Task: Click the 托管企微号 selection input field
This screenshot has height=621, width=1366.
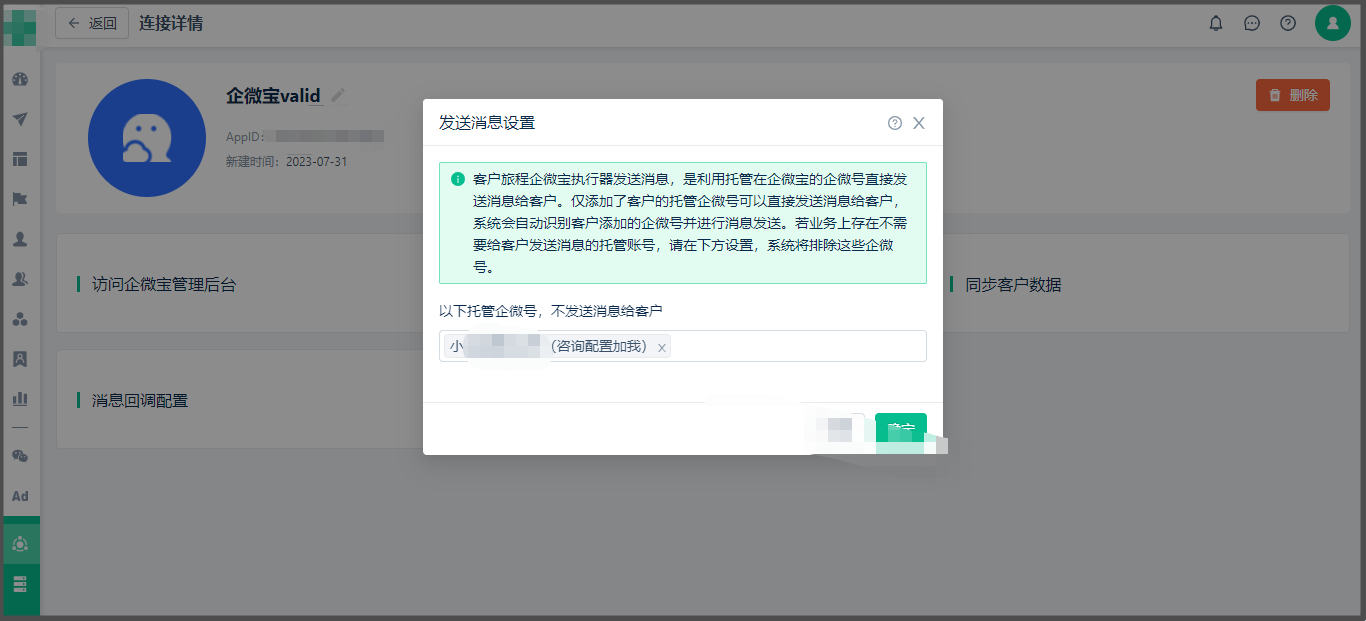Action: (x=683, y=346)
